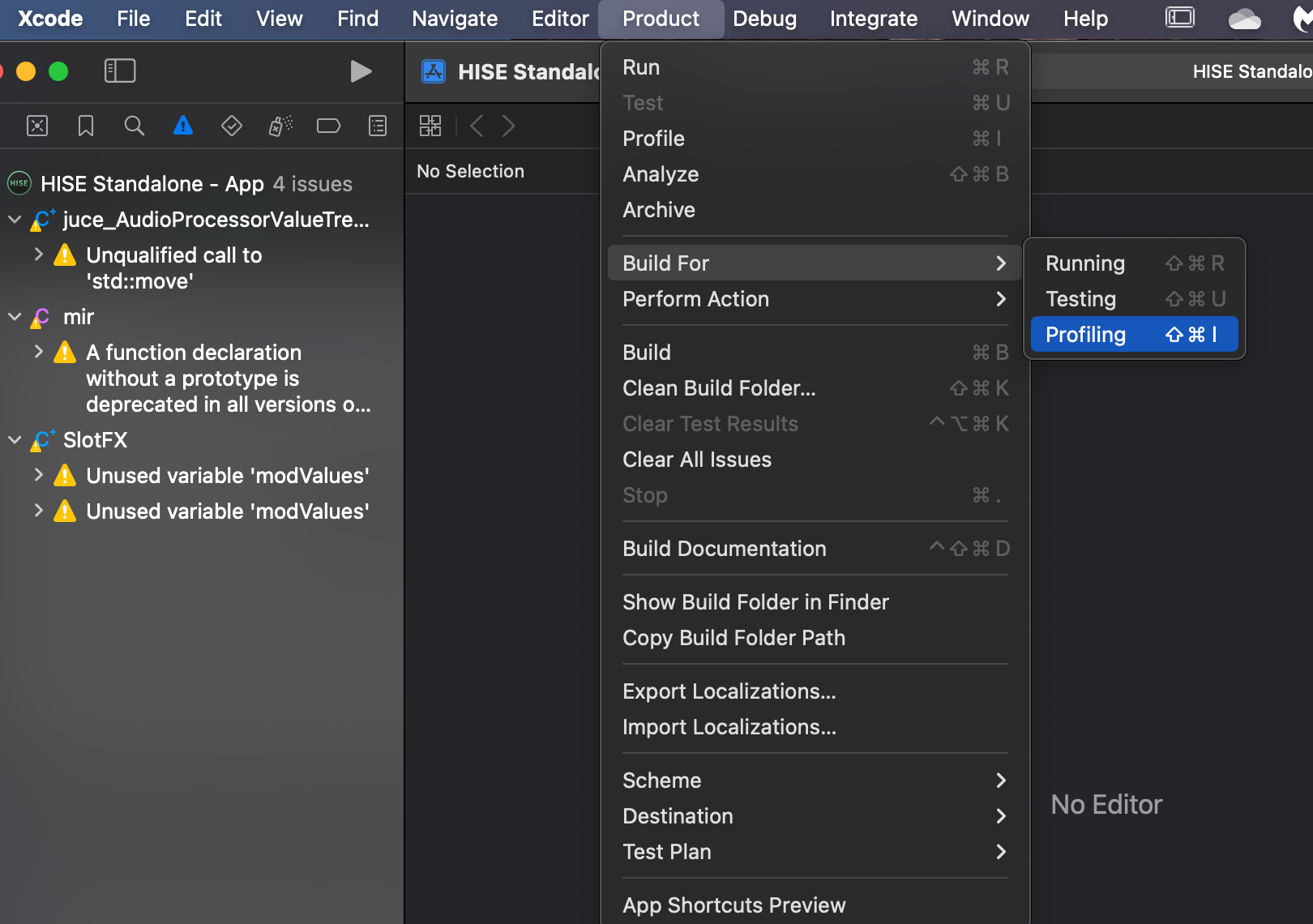Choose Build Documentation menu item
The image size is (1313, 924).
(815, 549)
